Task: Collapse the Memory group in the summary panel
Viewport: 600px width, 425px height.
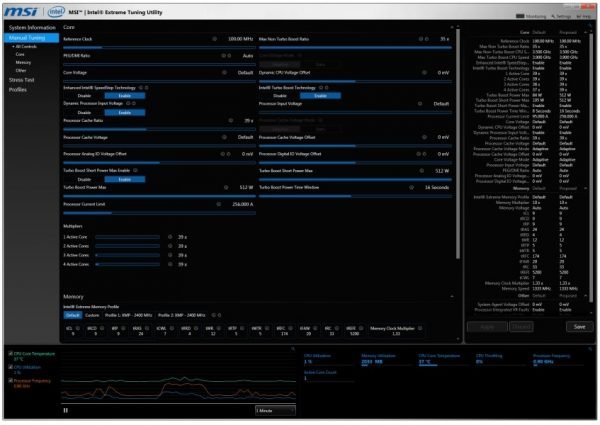Action: point(585,189)
